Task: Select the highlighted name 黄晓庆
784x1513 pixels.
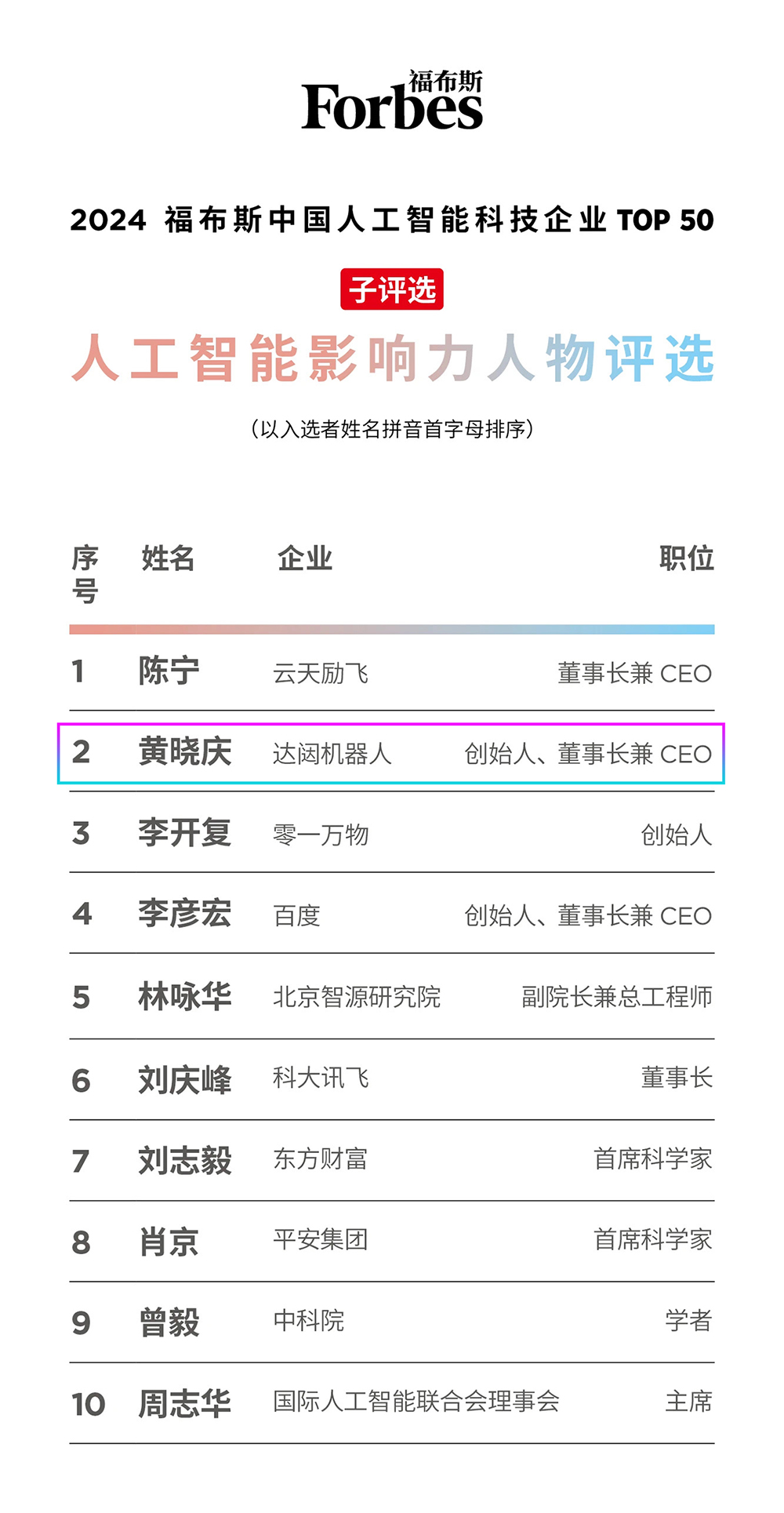Action: click(x=185, y=752)
